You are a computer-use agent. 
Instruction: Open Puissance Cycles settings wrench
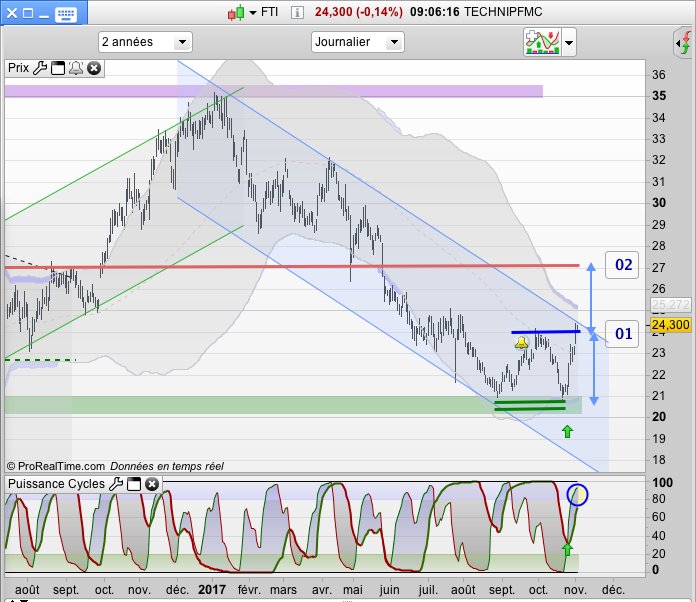tap(116, 484)
